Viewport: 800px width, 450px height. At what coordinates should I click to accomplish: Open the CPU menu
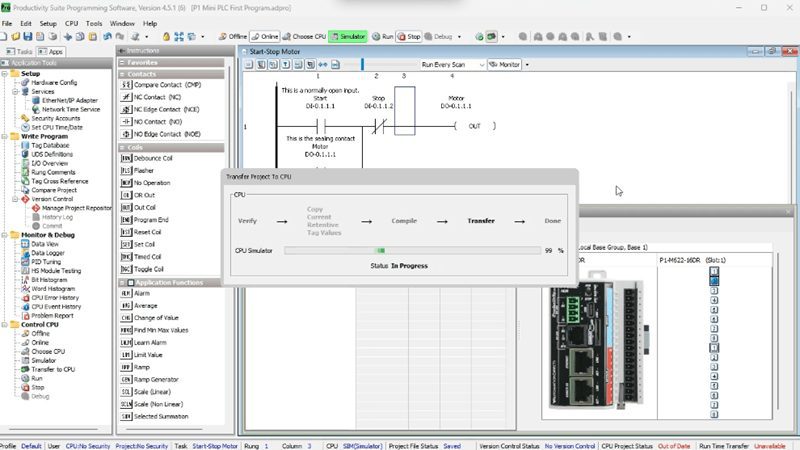(x=71, y=23)
